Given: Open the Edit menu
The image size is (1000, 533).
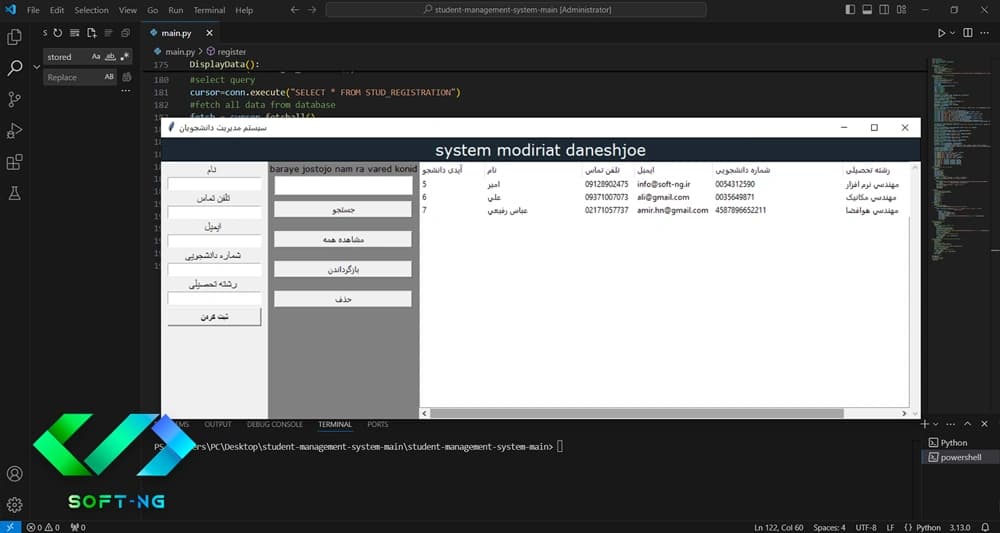Looking at the screenshot, I should [x=57, y=10].
